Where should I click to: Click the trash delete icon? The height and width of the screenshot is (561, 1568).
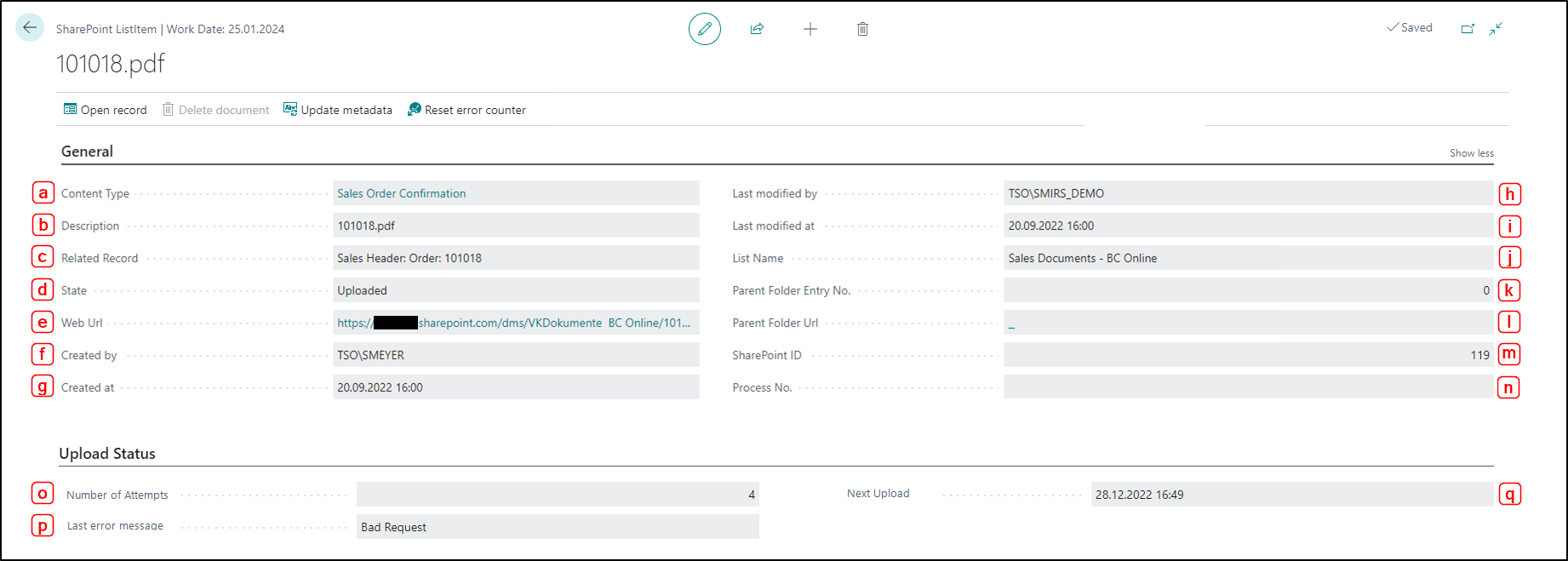coord(862,29)
